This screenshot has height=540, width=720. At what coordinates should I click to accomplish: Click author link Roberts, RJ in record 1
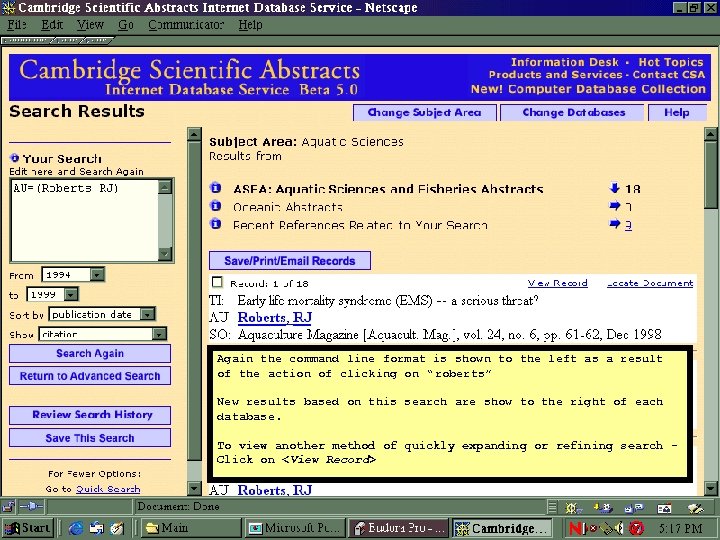pyautogui.click(x=275, y=318)
